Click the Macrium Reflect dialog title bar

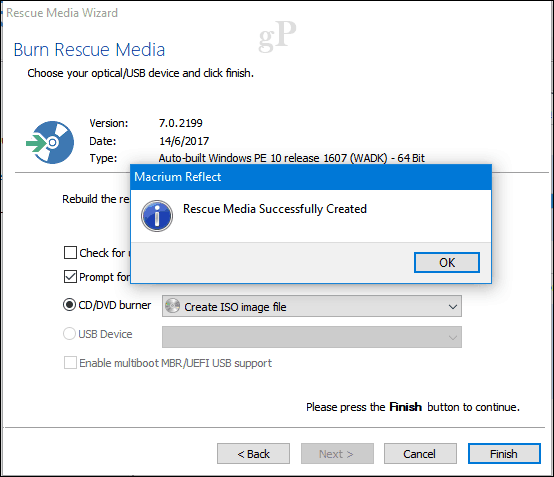coord(311,177)
